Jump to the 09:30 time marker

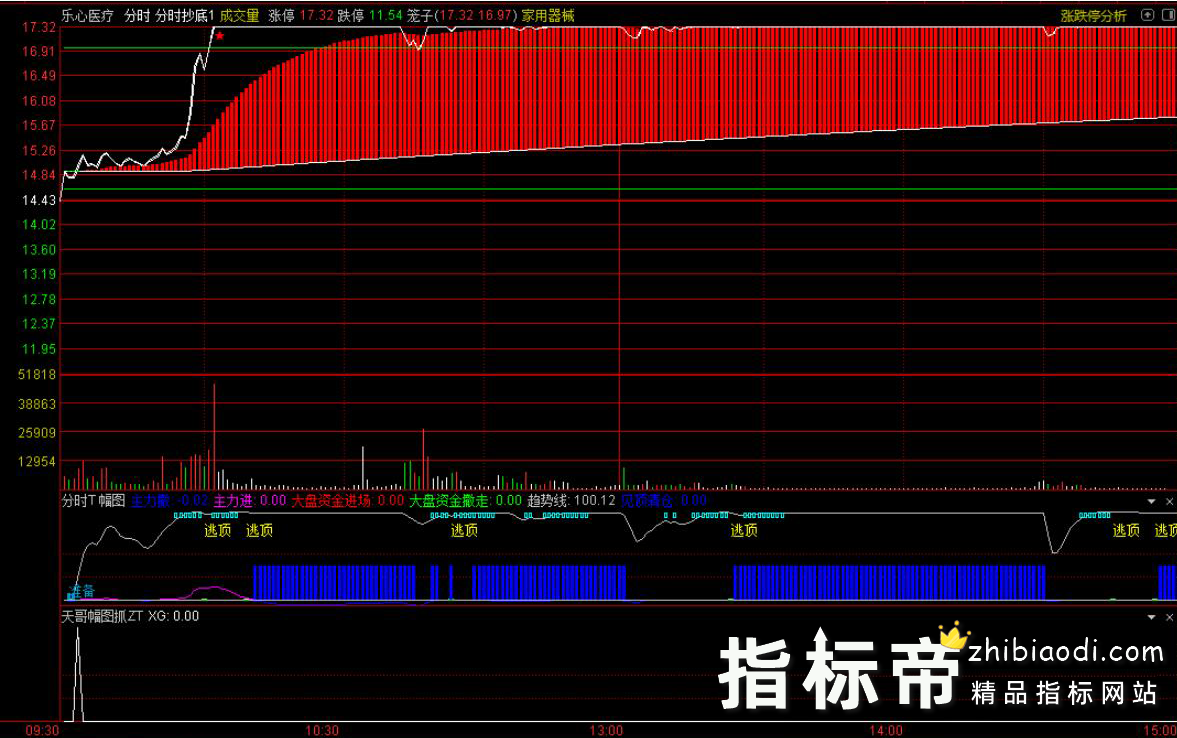tap(42, 730)
